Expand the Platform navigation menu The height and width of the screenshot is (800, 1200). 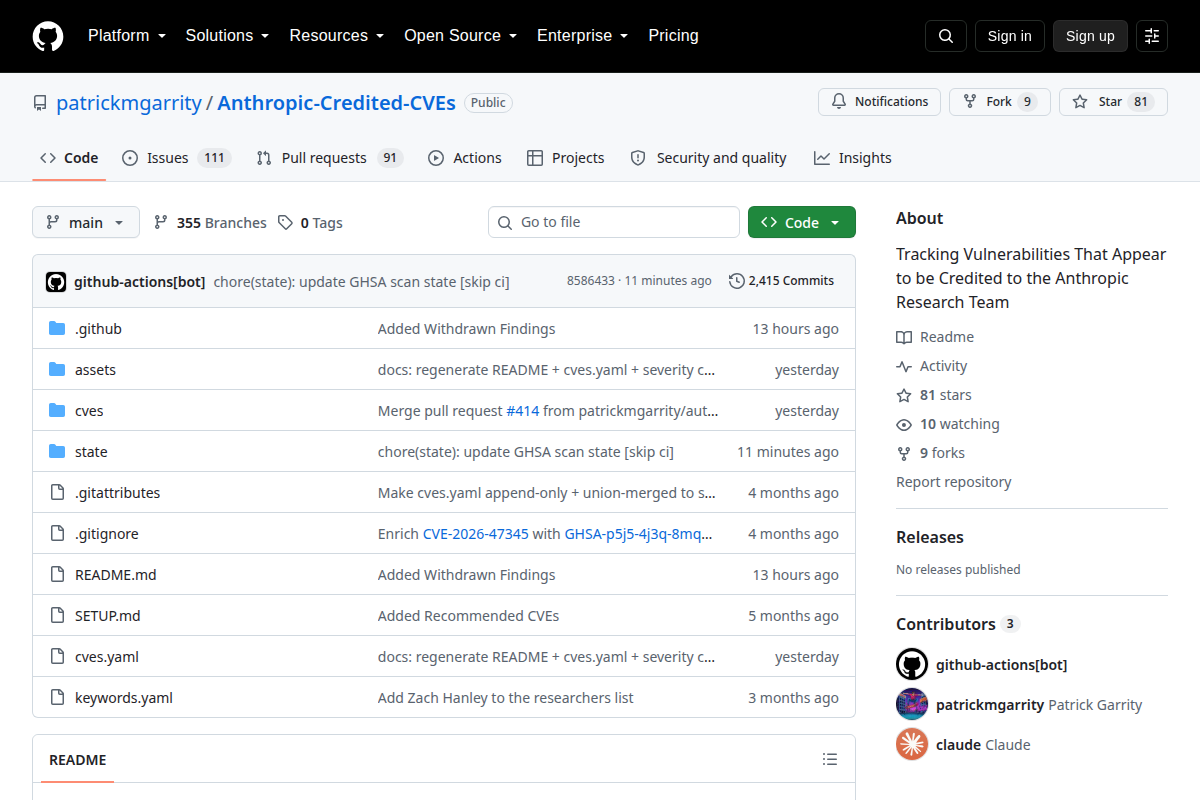(x=127, y=36)
